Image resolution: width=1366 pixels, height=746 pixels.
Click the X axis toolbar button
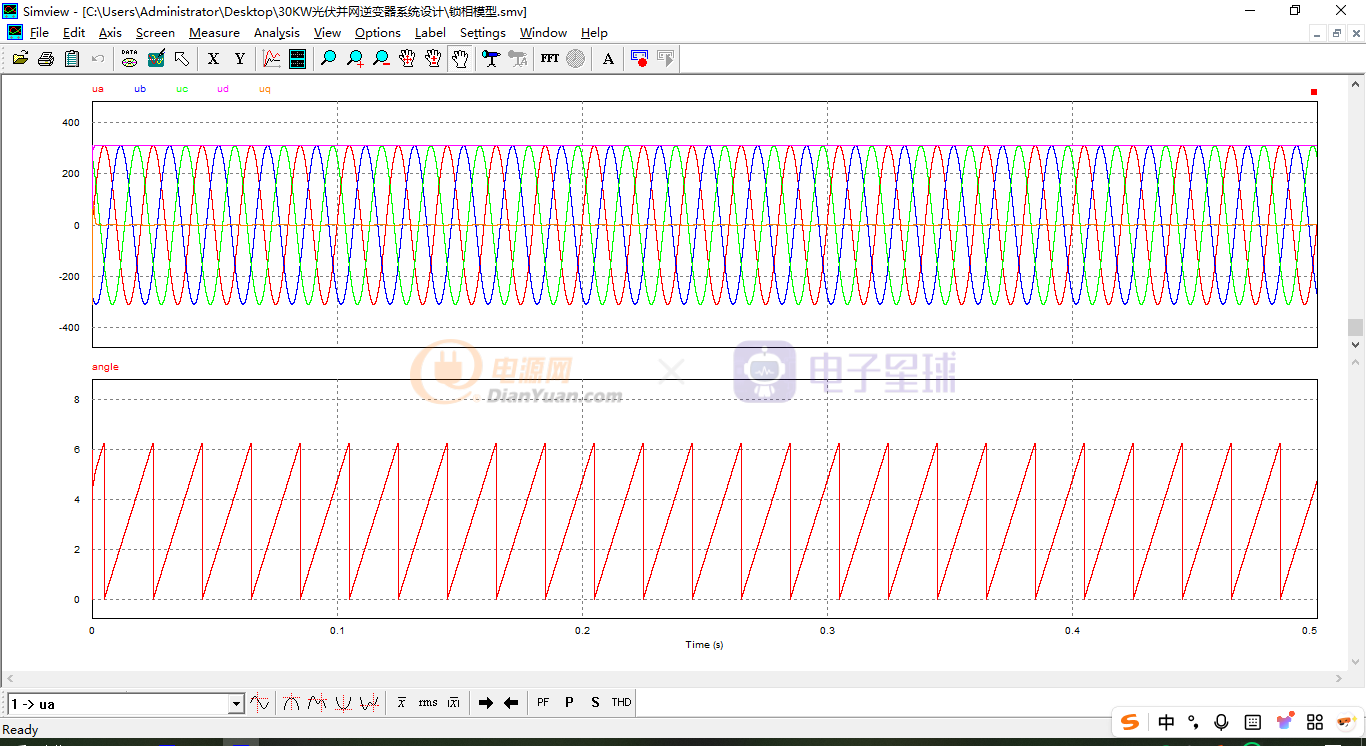click(x=213, y=59)
